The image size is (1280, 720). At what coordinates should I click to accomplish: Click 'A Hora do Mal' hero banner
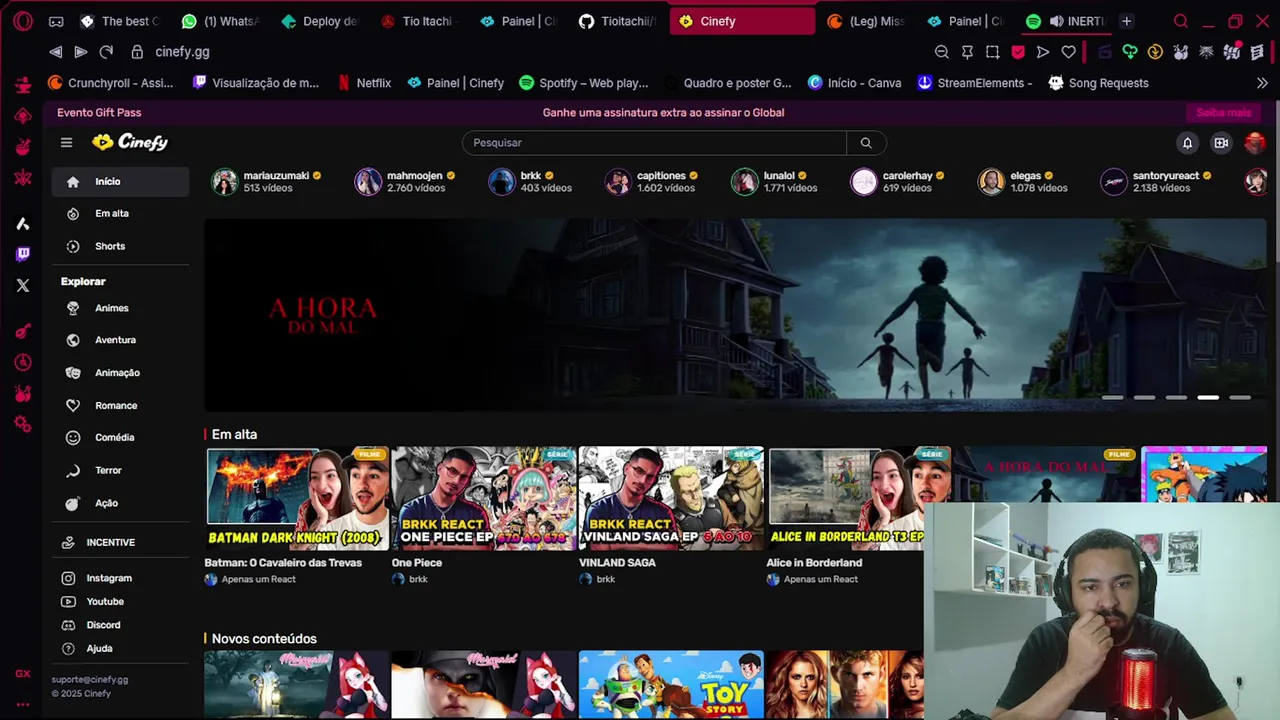coord(735,315)
